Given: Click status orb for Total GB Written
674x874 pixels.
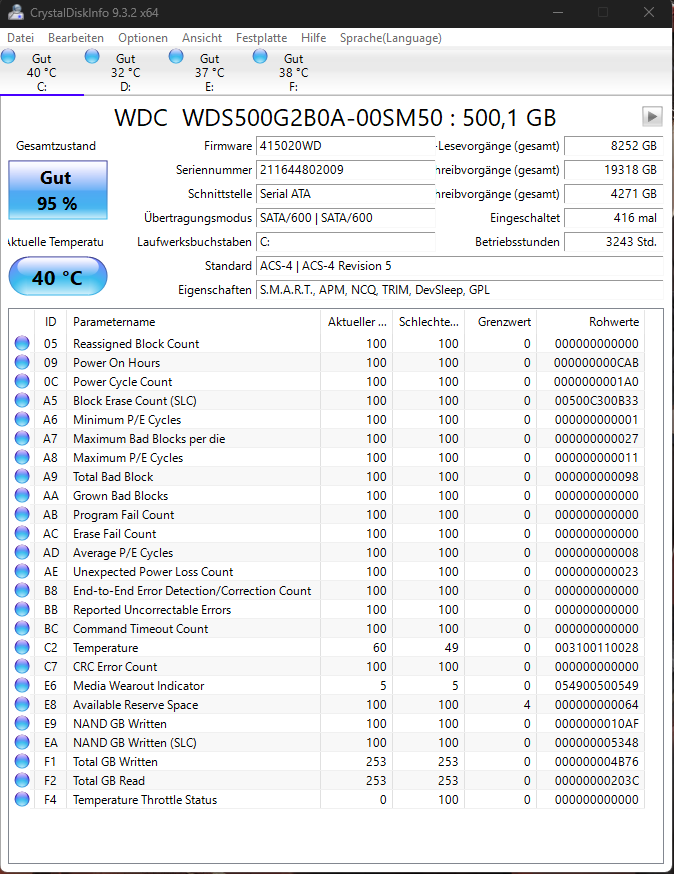Looking at the screenshot, I should click(22, 761).
